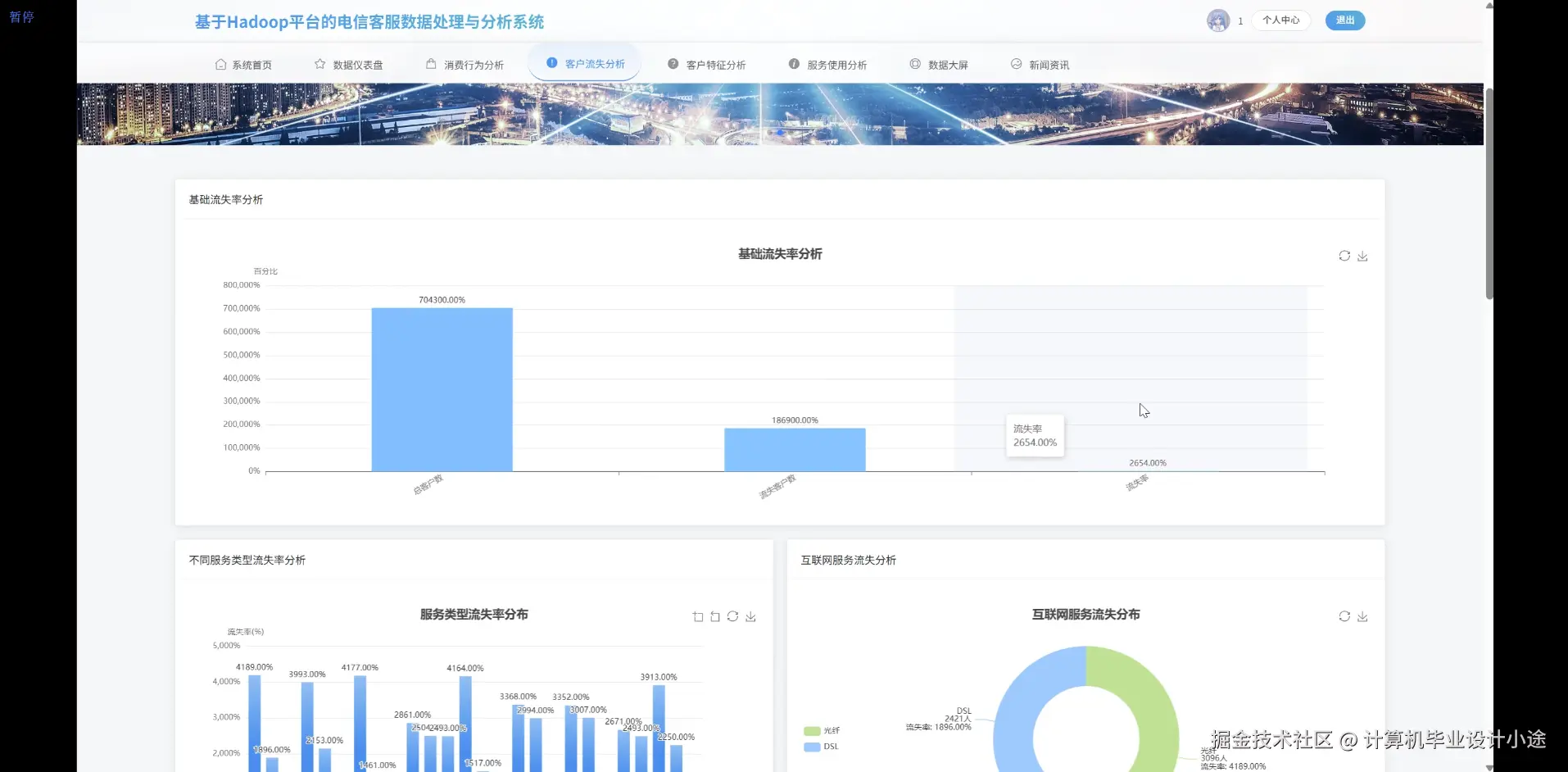Restore the 服务类型流失率分布 chart
The height and width of the screenshot is (772, 1568).
732,616
